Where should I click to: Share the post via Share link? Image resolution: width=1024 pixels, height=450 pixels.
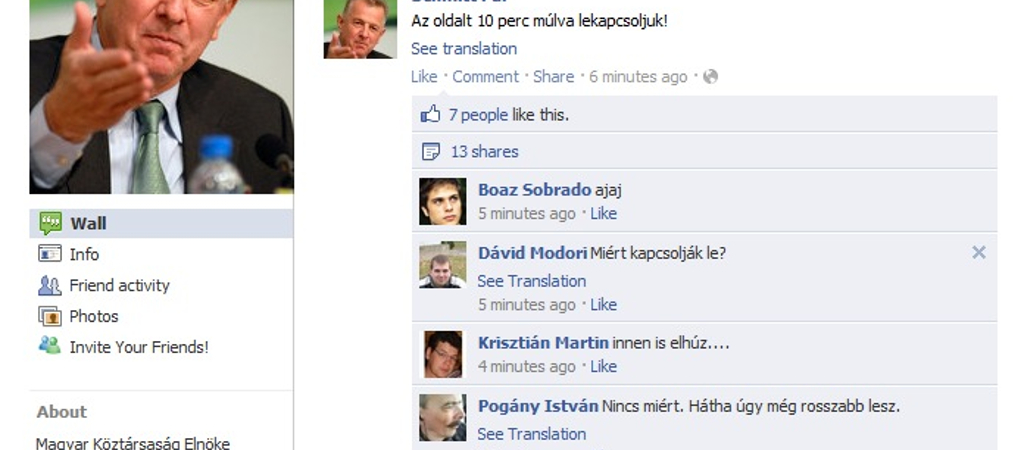(x=553, y=76)
